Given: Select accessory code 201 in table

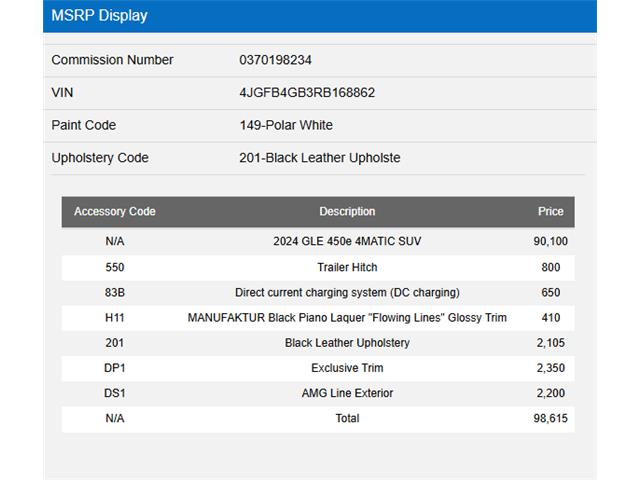Looking at the screenshot, I should pos(115,343).
